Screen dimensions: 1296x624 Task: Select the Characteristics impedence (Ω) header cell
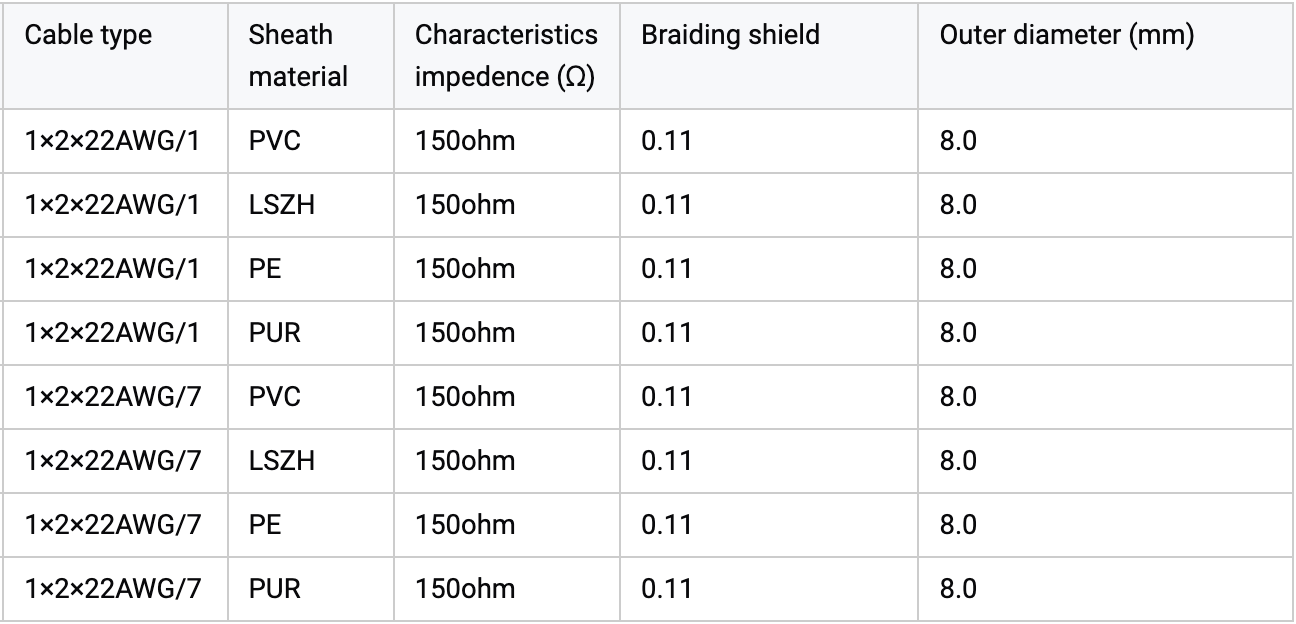pos(507,55)
